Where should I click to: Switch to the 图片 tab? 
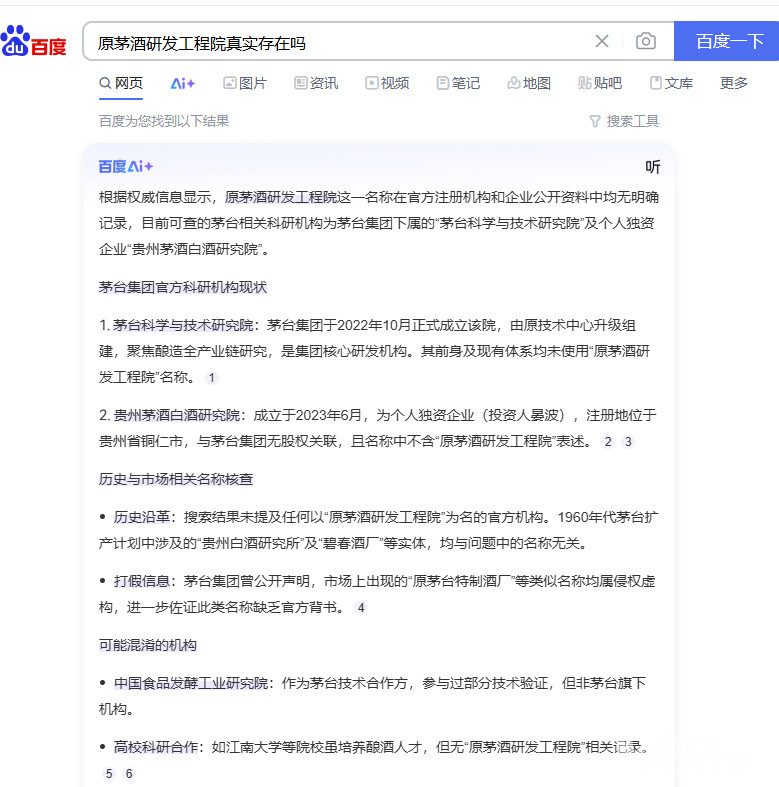245,83
